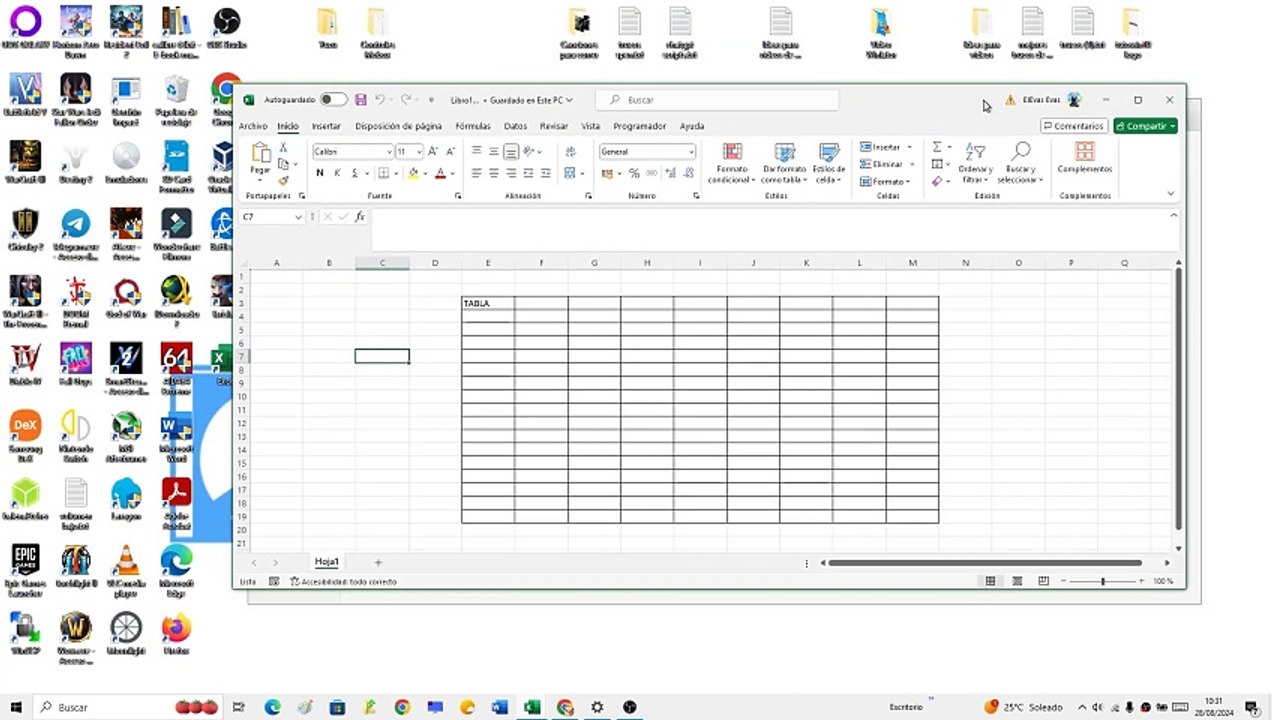Increase the font size
This screenshot has height=720, width=1272.
coord(433,151)
